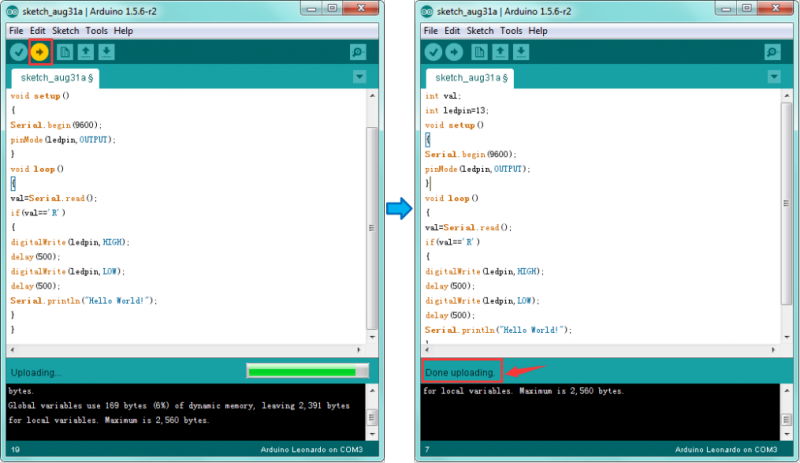Open the File menu in left window
This screenshot has width=800, height=463.
coord(16,31)
